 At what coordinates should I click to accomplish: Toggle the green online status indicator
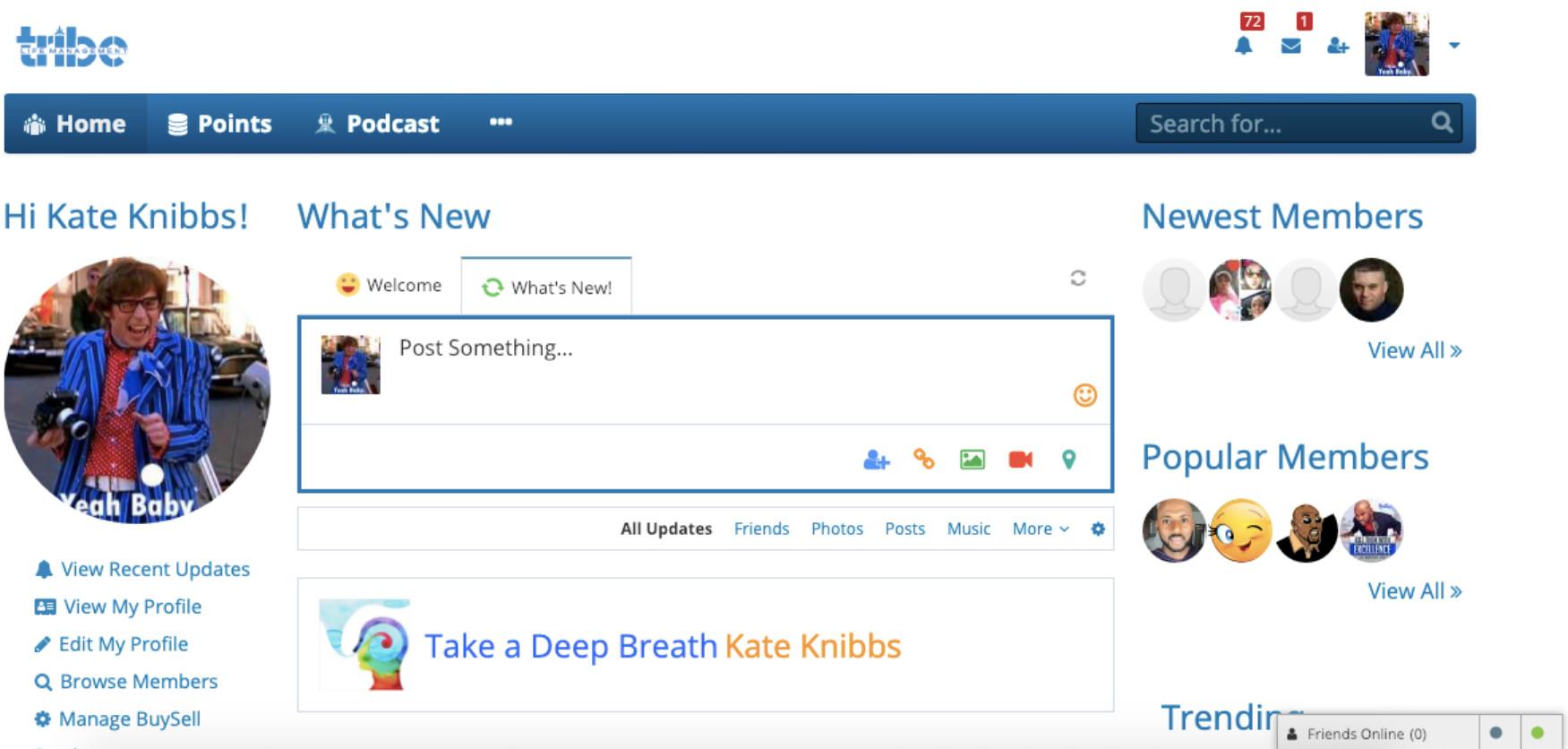pyautogui.click(x=1538, y=733)
